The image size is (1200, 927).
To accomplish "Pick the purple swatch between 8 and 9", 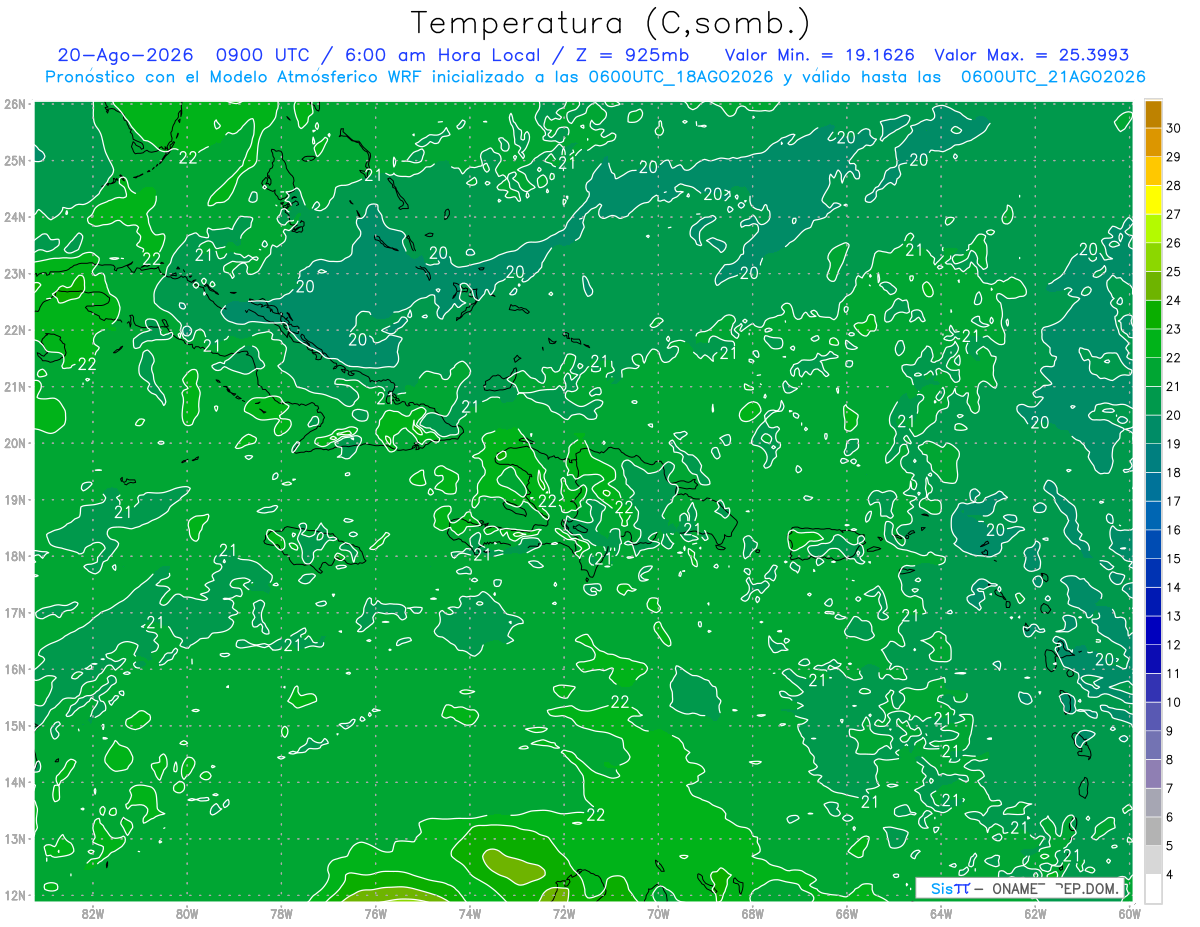I will click(1153, 745).
